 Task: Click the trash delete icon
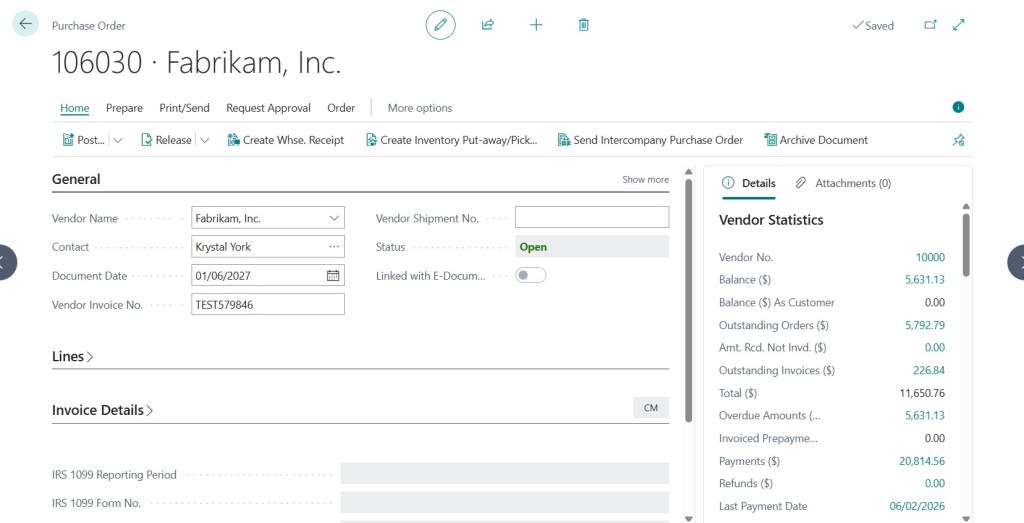pos(584,25)
